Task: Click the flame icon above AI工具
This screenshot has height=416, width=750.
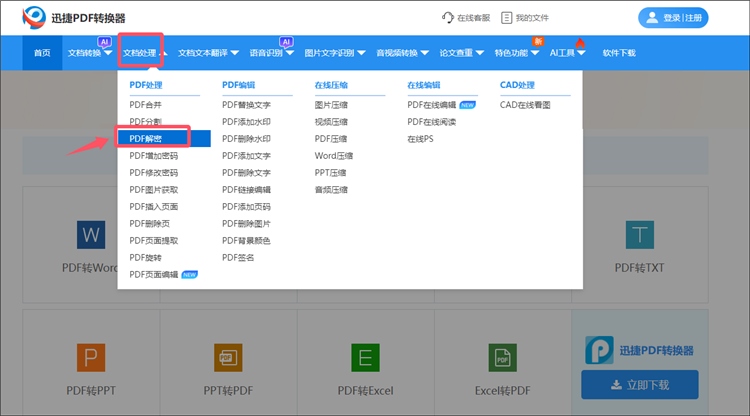Action: click(x=580, y=43)
